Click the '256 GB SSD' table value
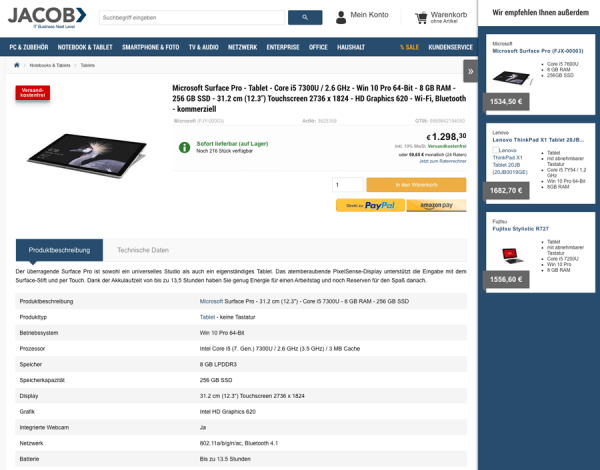 tap(216, 380)
